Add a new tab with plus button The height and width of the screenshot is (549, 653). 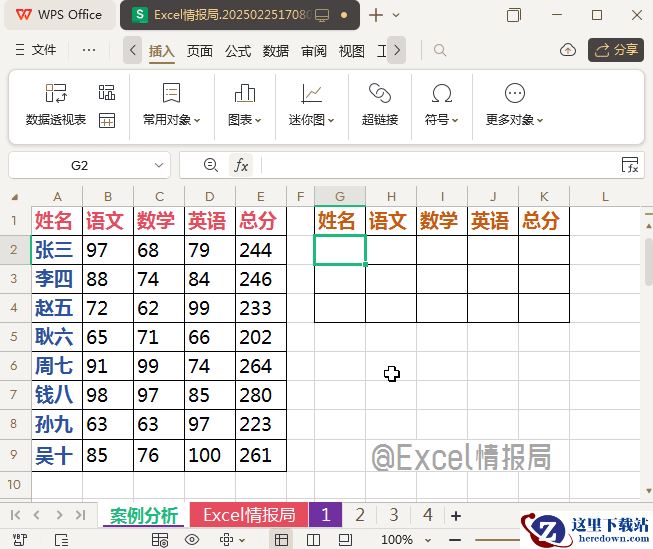(x=376, y=15)
